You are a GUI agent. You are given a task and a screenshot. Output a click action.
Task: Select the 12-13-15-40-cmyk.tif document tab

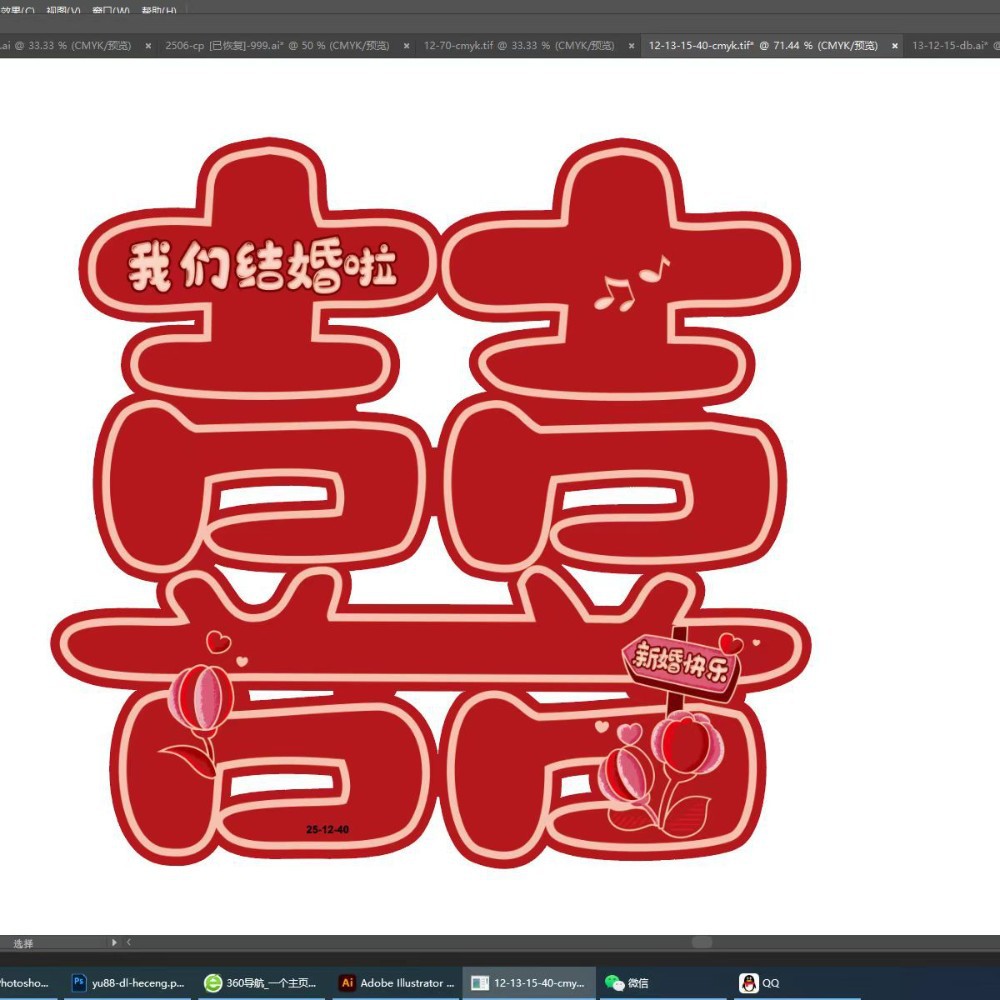(763, 45)
